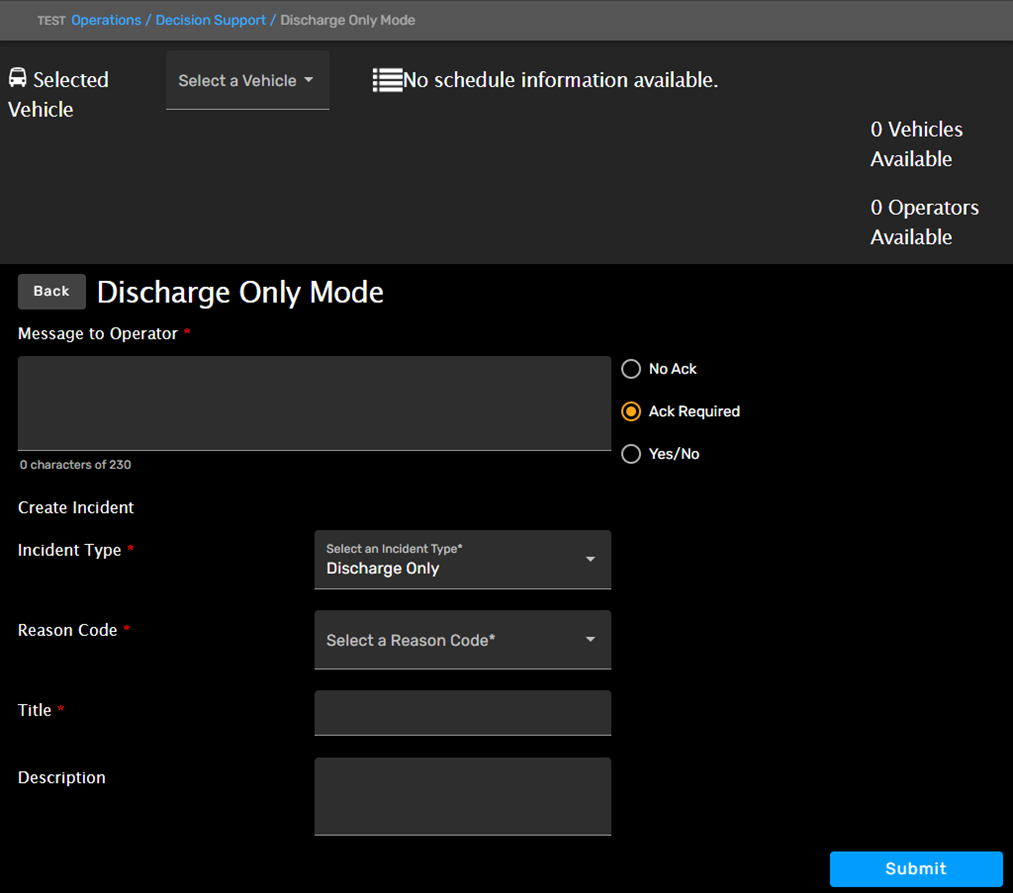
Task: Select the No Ack radio button
Action: click(631, 369)
